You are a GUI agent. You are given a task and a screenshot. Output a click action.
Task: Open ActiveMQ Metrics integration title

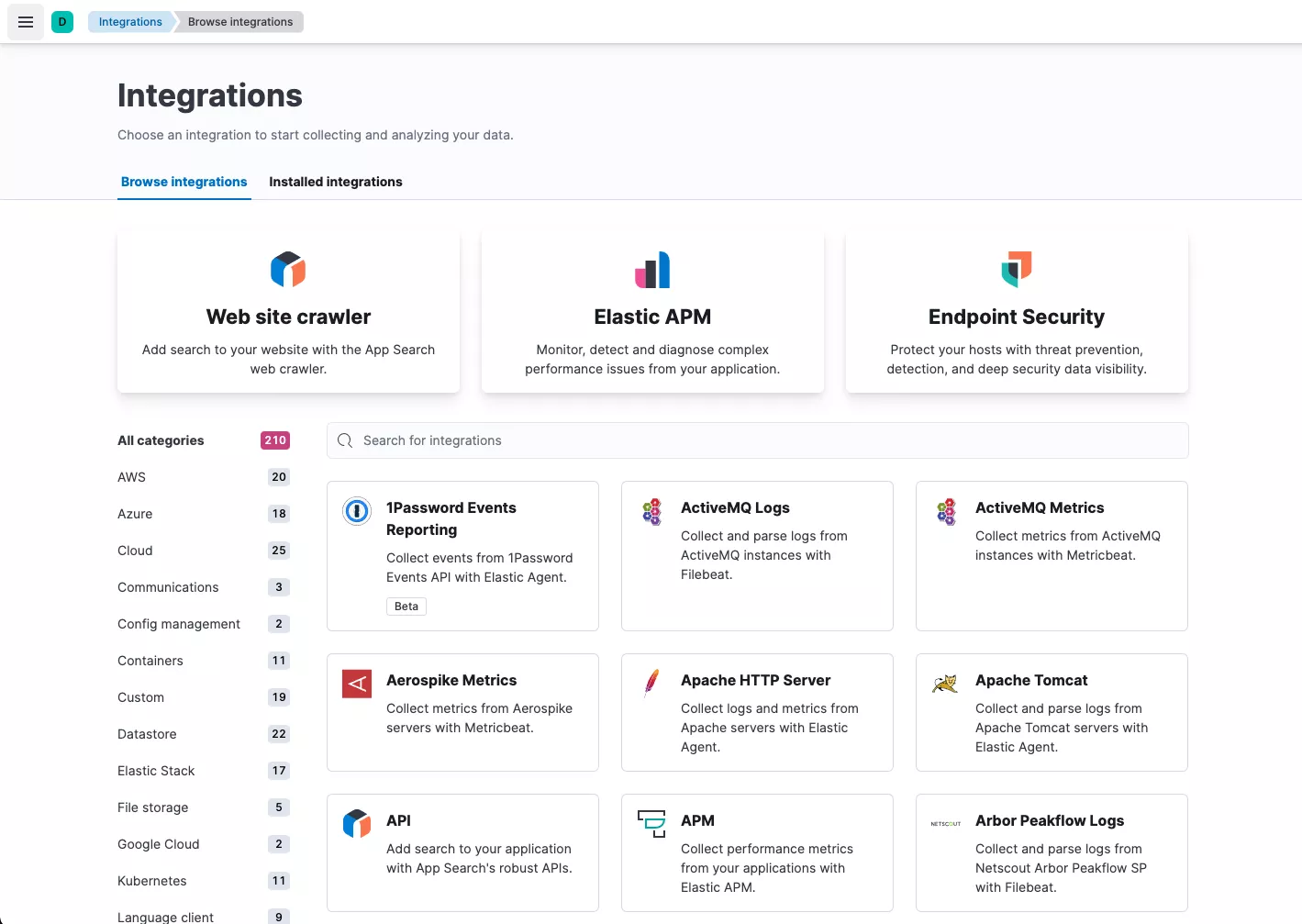1040,507
